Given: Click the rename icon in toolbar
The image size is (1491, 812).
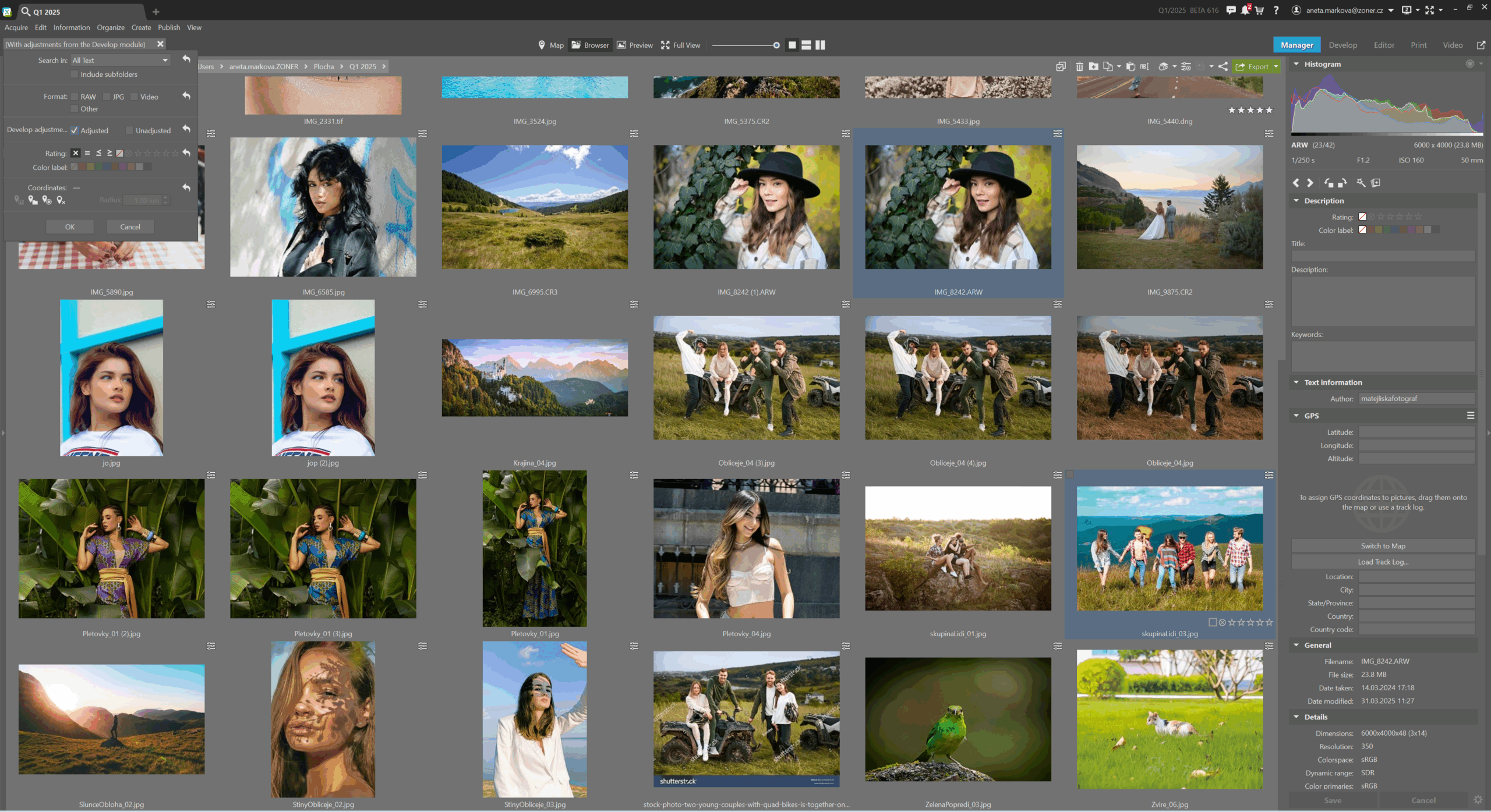Looking at the screenshot, I should (1144, 66).
